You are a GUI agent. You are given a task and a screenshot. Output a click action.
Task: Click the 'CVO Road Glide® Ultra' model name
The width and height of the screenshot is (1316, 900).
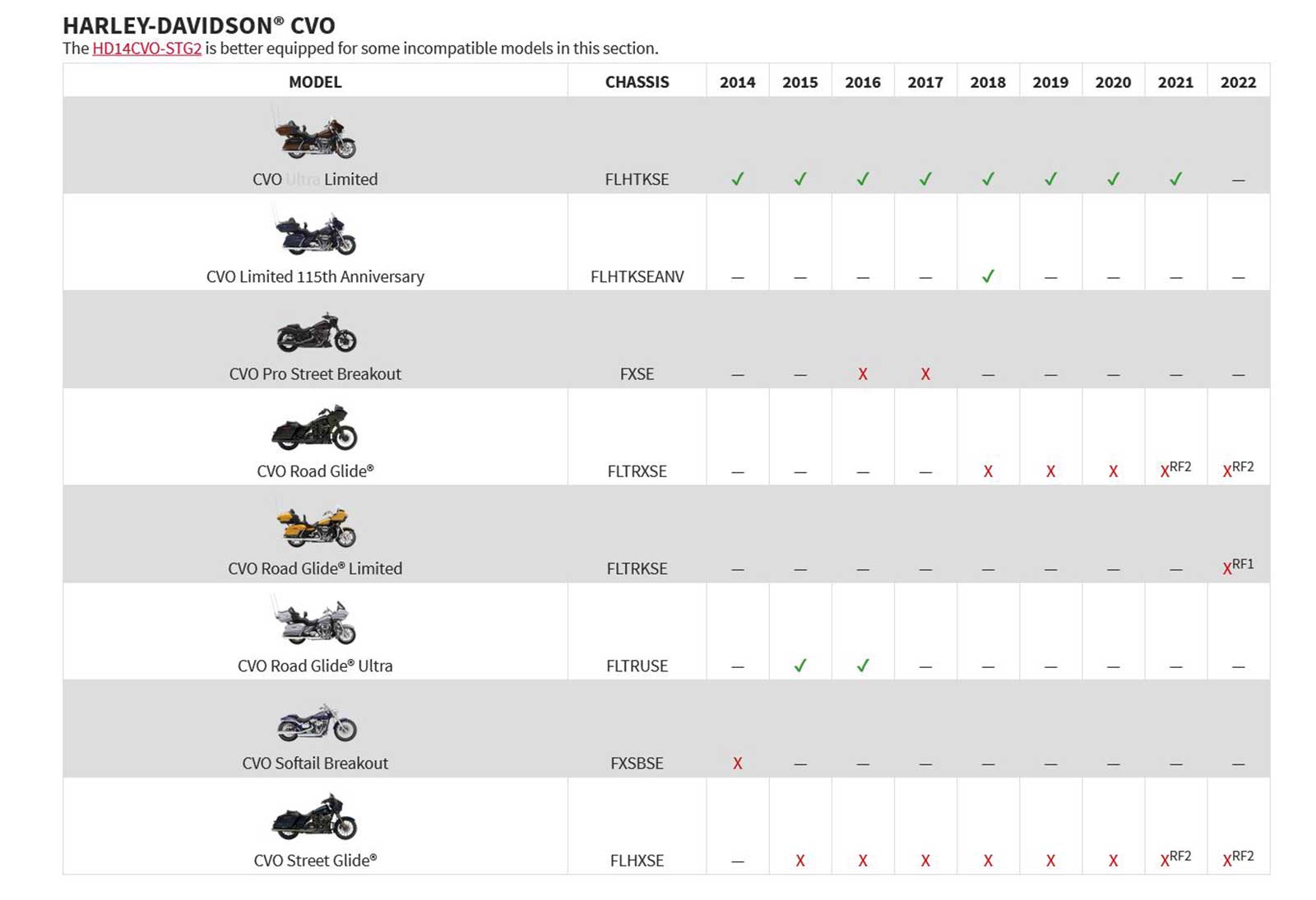(315, 666)
